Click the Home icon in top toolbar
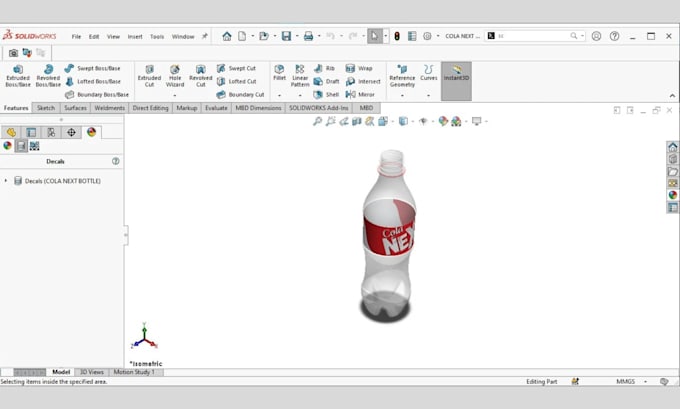 pyautogui.click(x=227, y=36)
